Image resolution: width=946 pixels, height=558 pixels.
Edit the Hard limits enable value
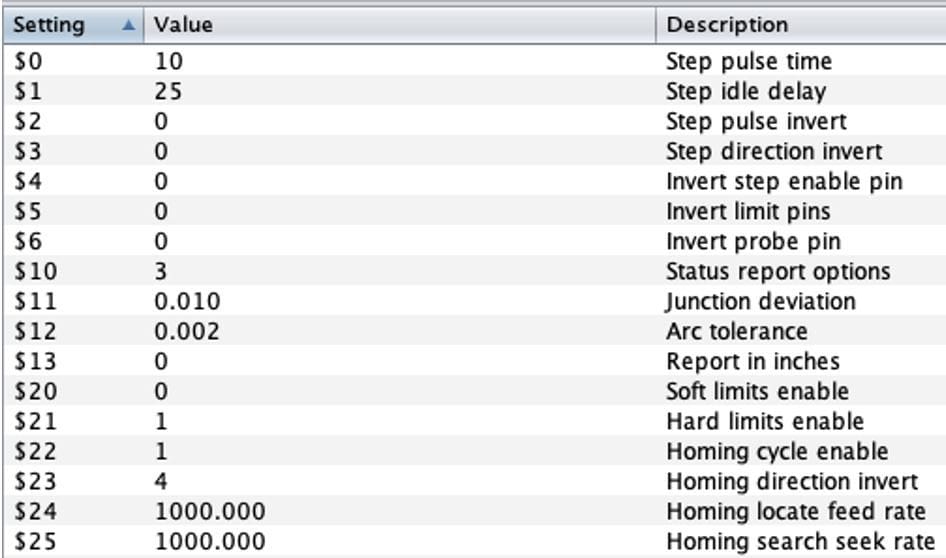click(162, 422)
